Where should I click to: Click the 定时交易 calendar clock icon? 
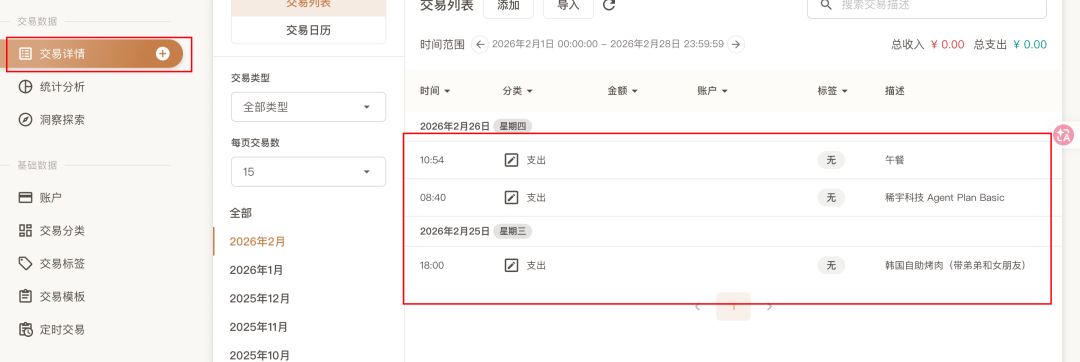pos(25,330)
